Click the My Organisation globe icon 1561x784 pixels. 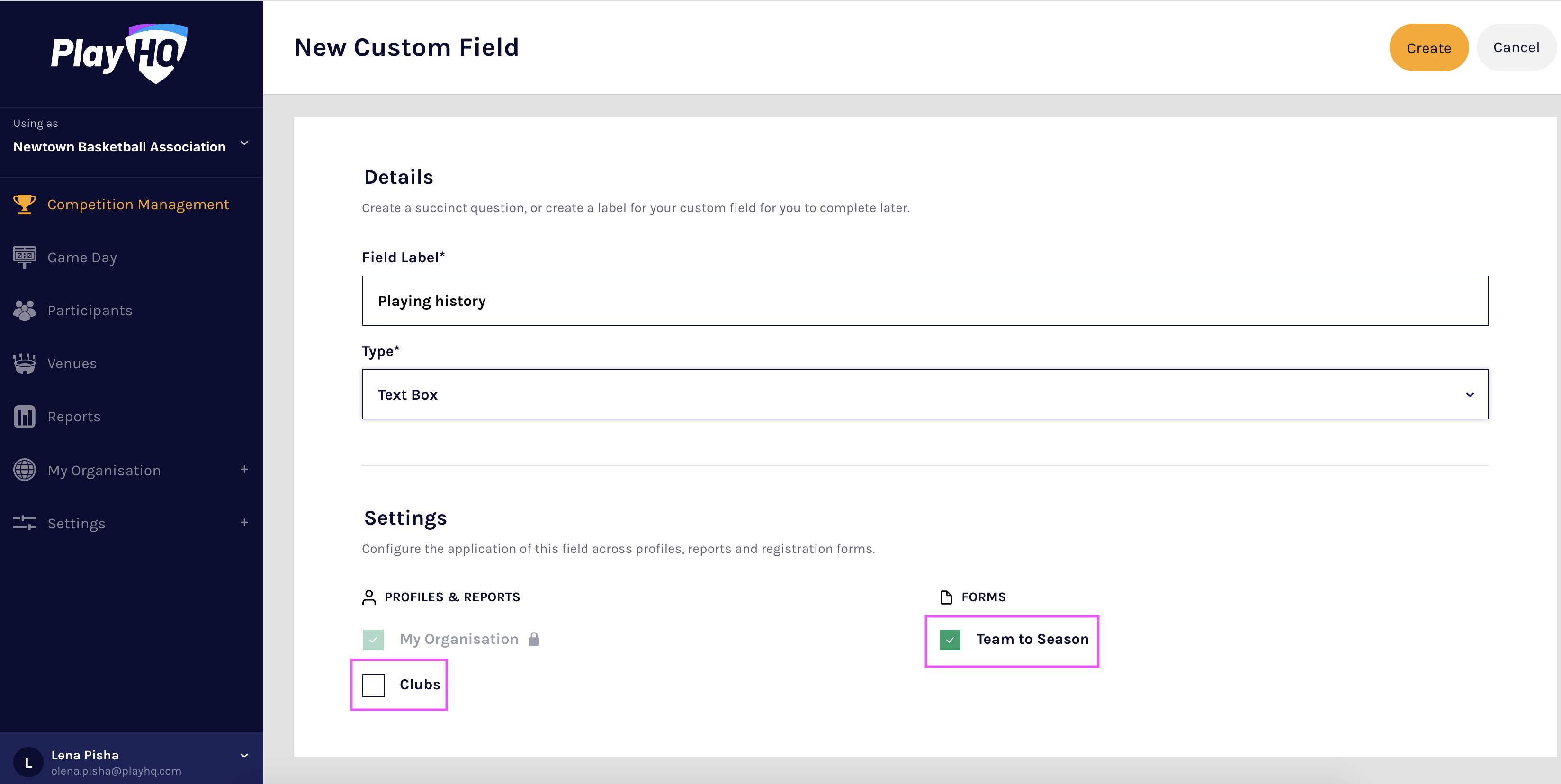[x=24, y=470]
